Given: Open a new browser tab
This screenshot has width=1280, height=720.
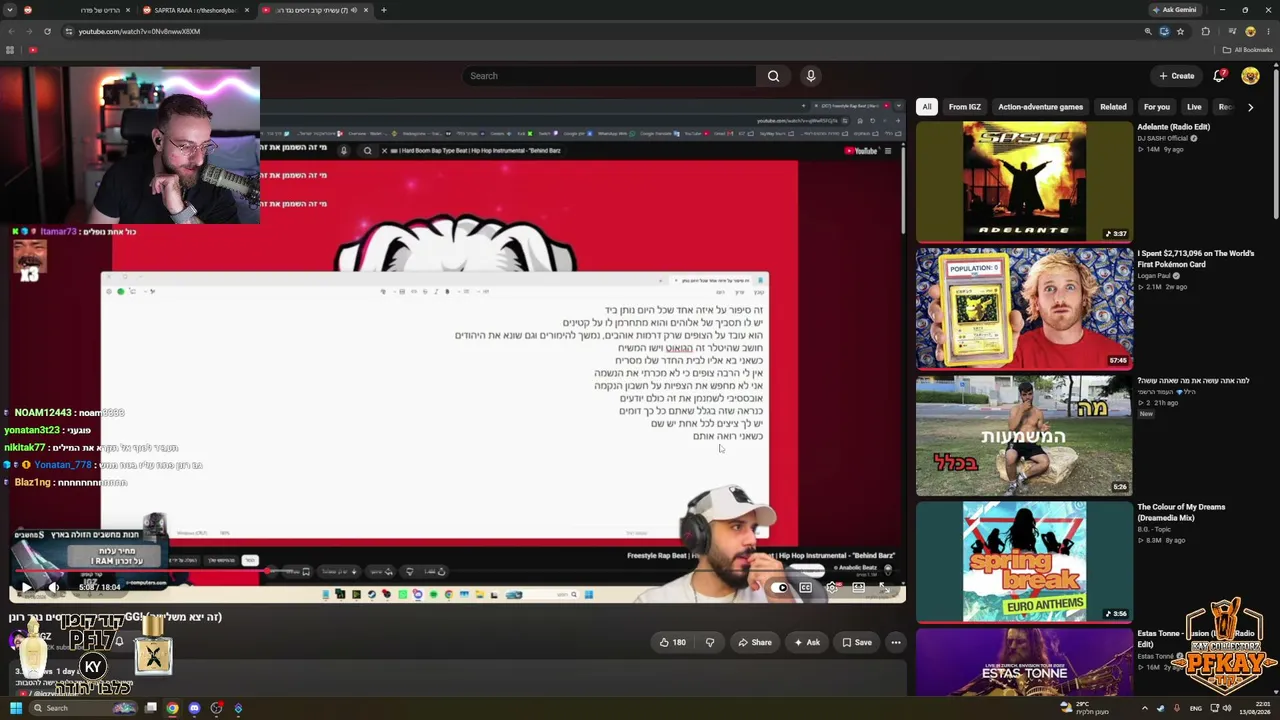Looking at the screenshot, I should coord(384,10).
